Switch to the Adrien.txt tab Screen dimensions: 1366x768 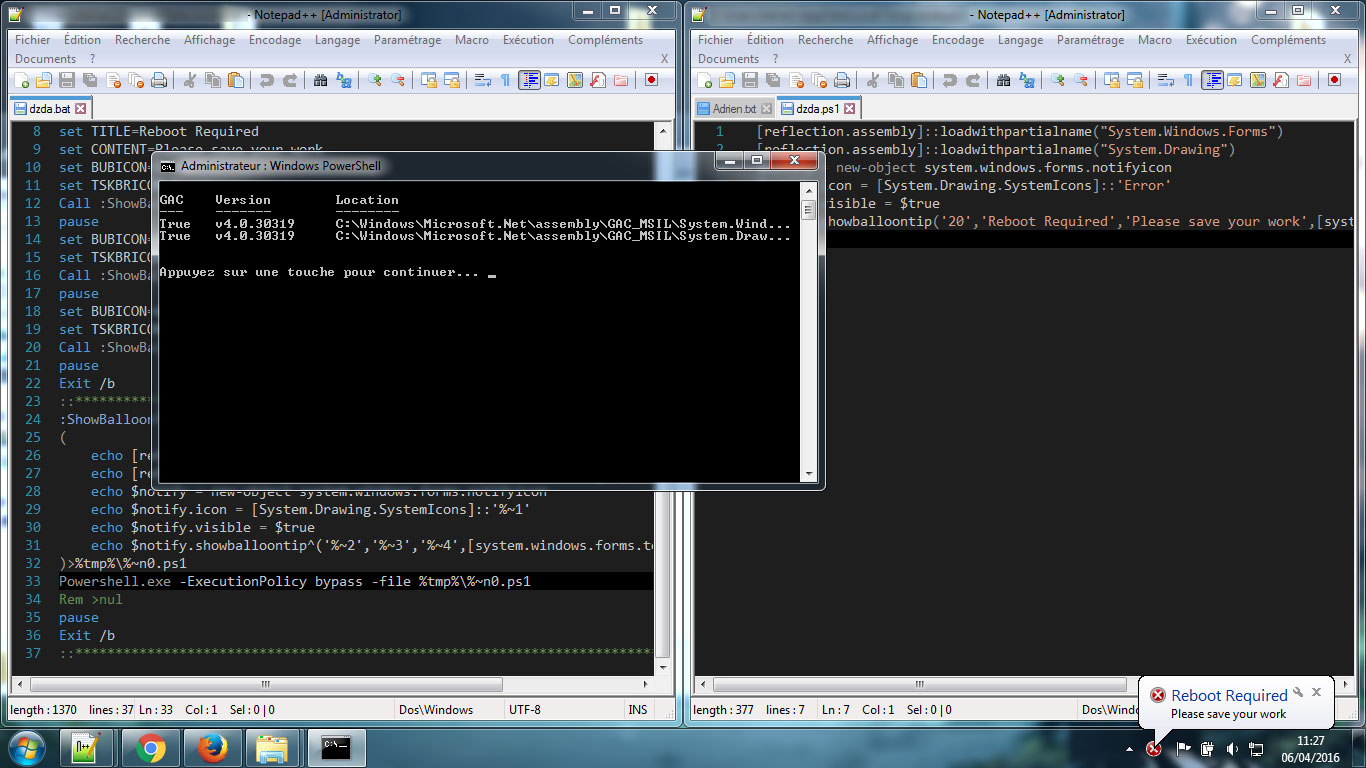[735, 109]
